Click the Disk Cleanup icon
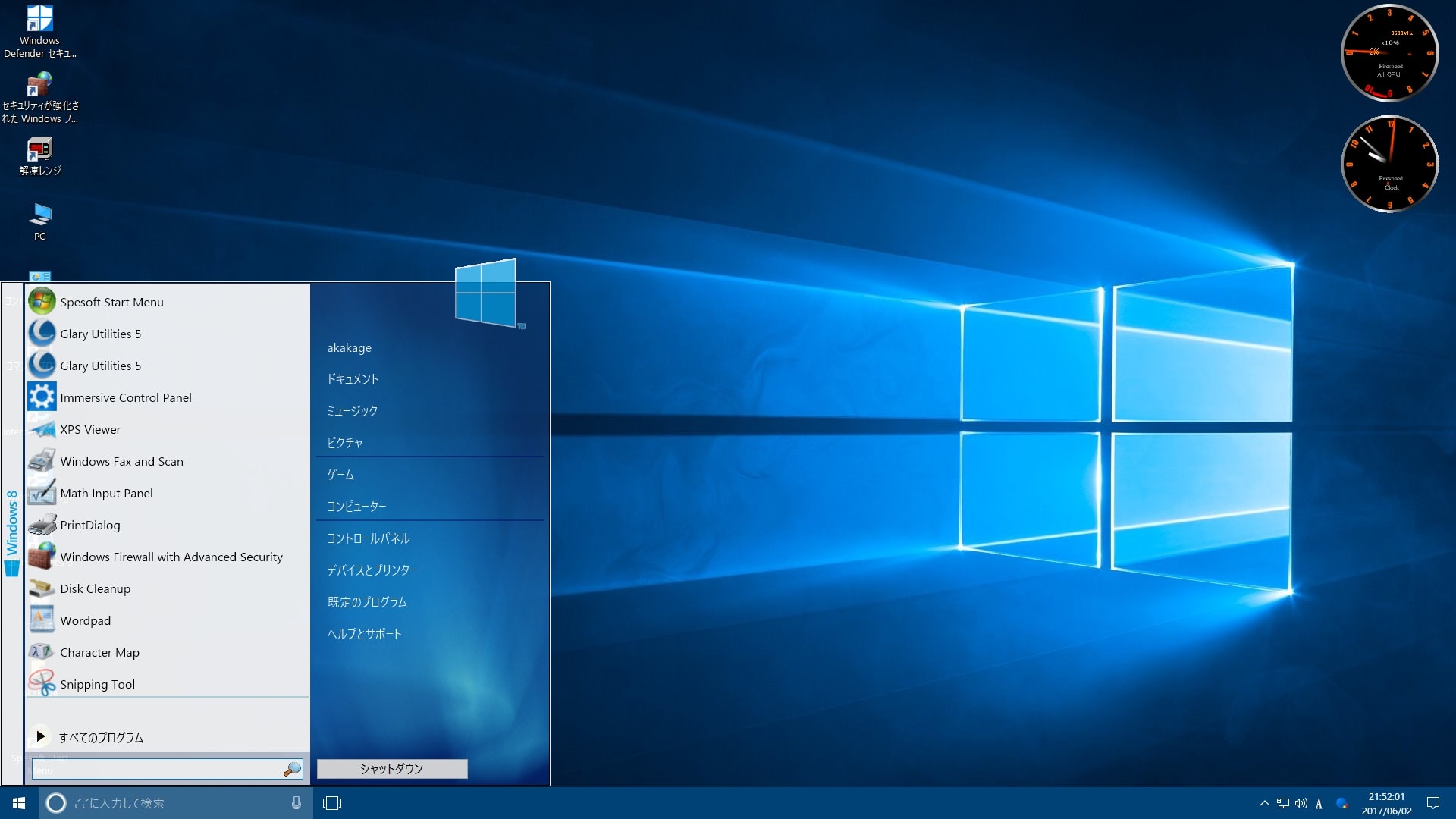This screenshot has height=819, width=1456. pos(42,588)
